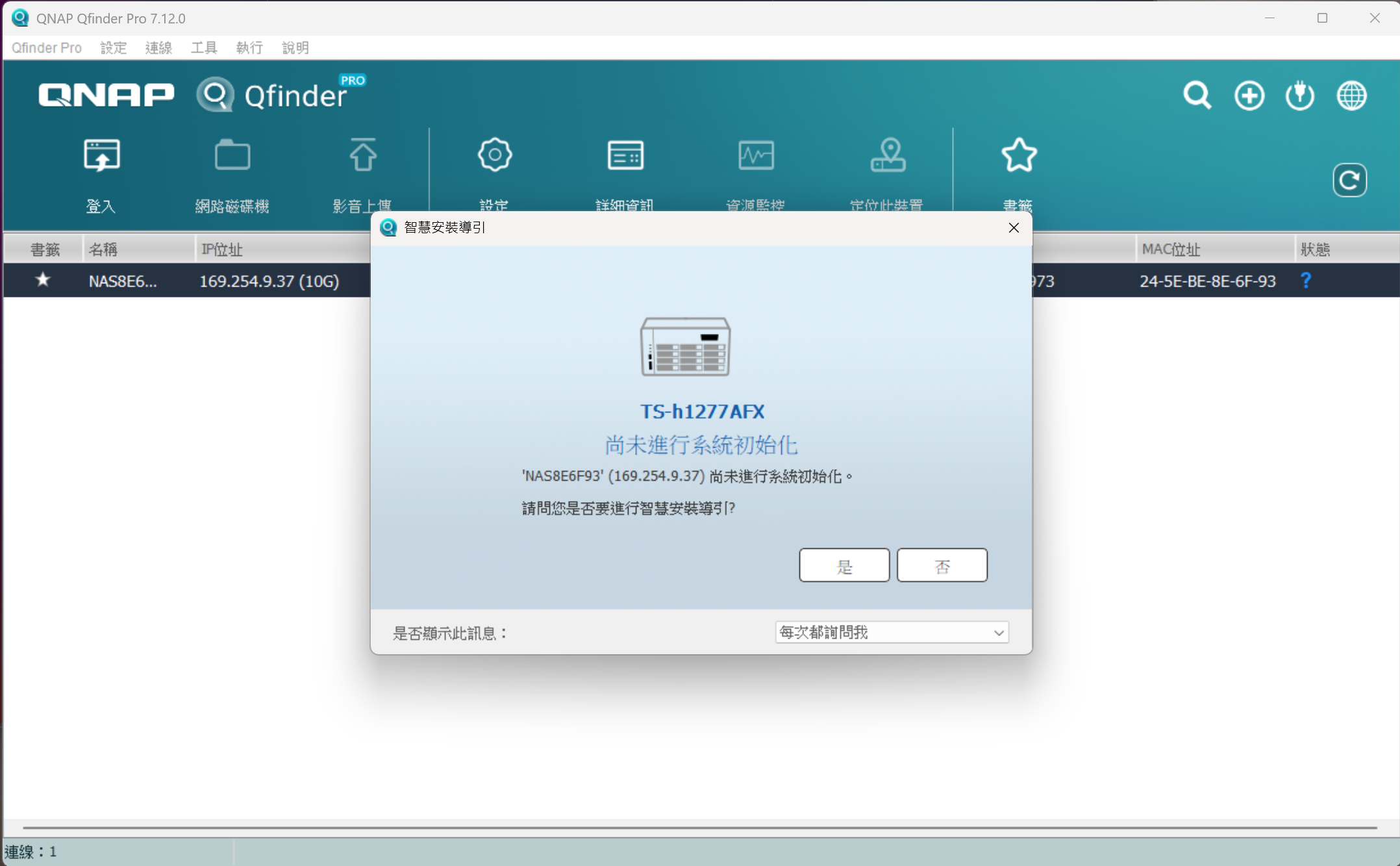The width and height of the screenshot is (1400, 866).
Task: Toggle the bookmark star on the NAS8E6 row
Action: click(43, 280)
